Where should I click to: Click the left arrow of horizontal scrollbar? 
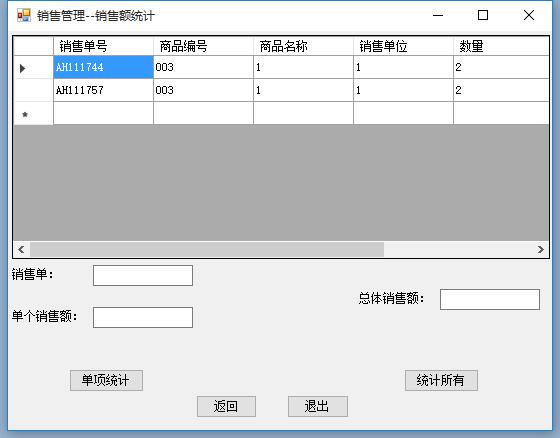tap(21, 249)
